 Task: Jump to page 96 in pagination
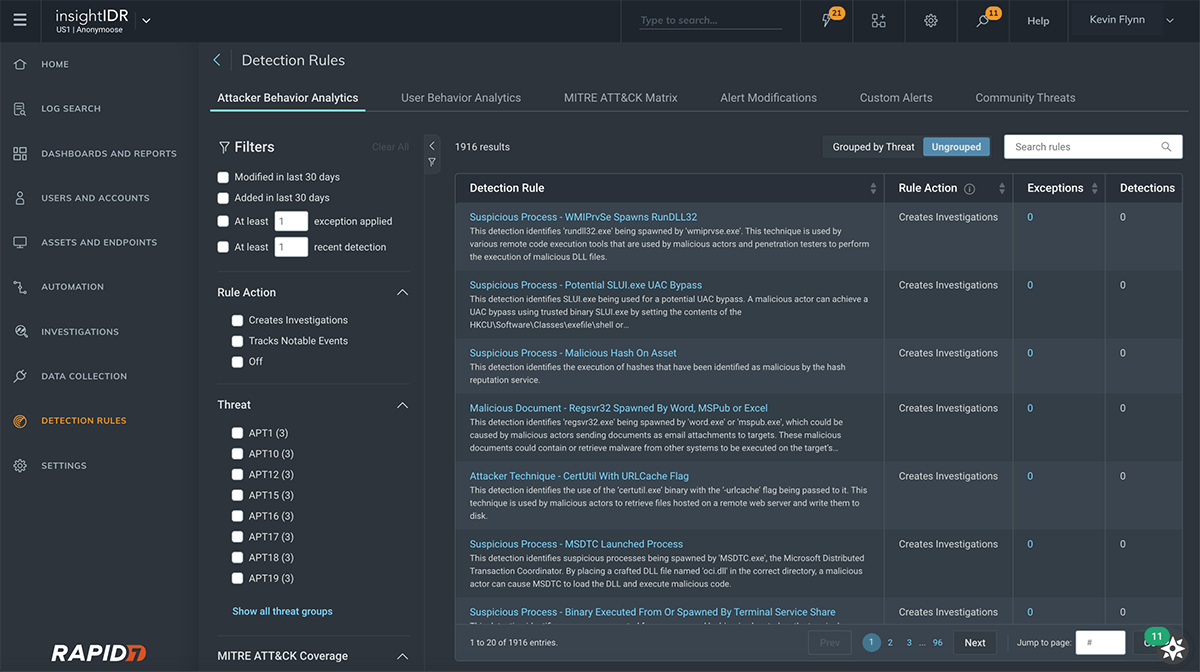pos(938,643)
